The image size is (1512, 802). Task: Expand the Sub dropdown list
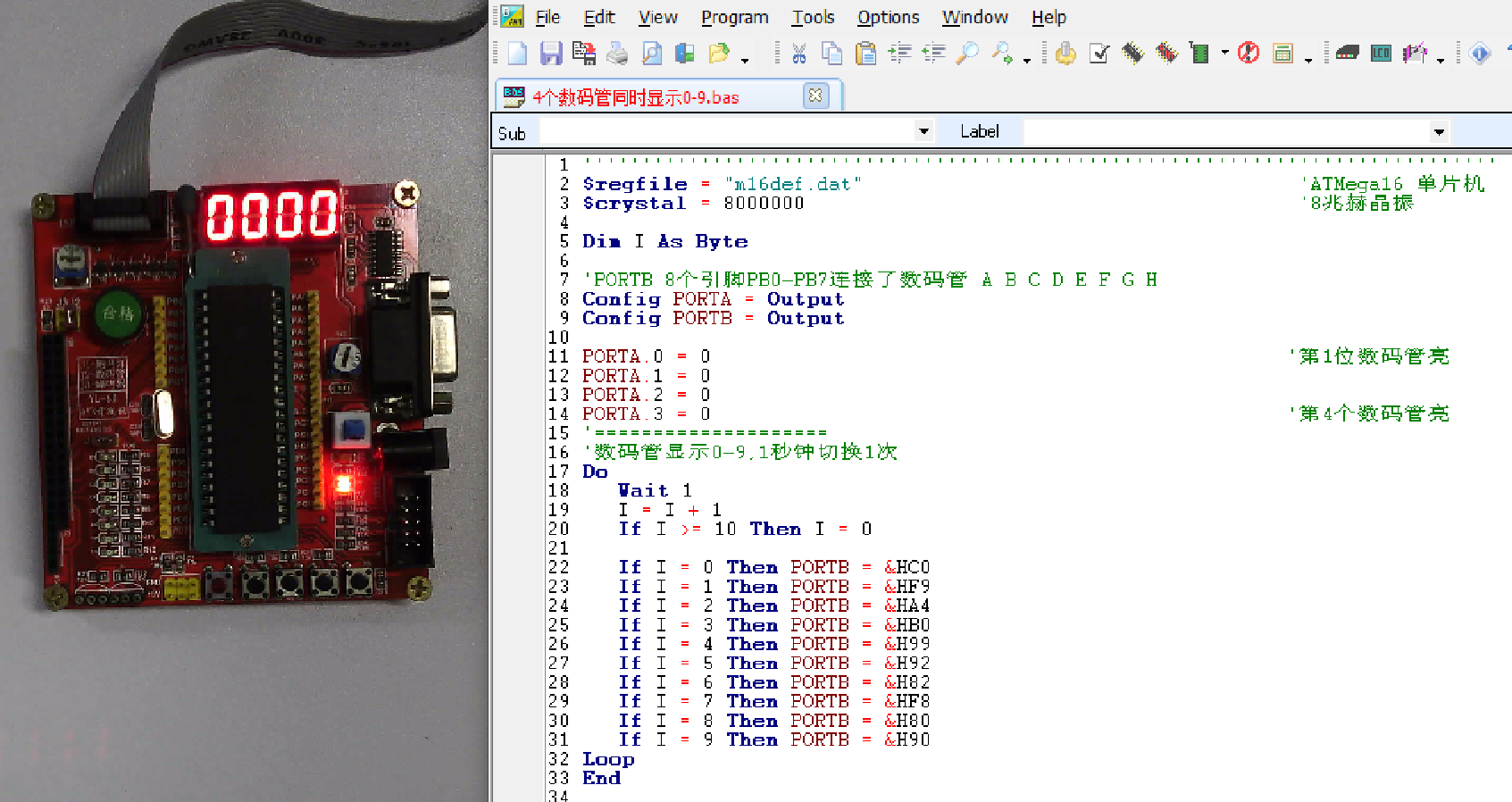(x=923, y=132)
